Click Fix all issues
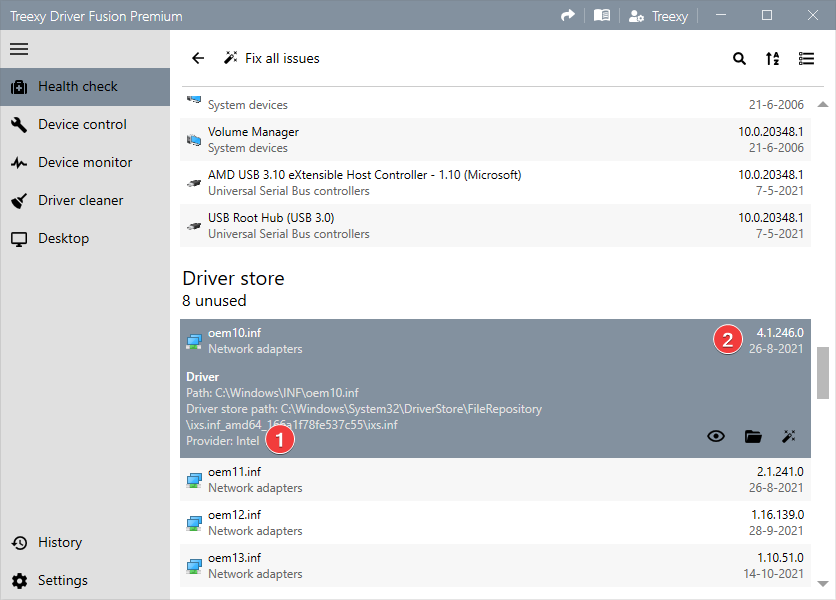This screenshot has width=836, height=600. tap(272, 58)
